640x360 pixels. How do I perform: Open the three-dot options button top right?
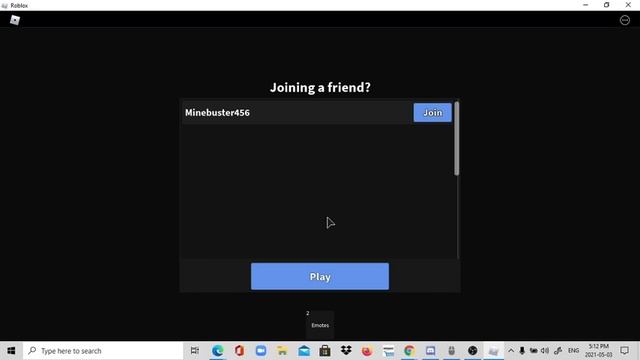click(624, 20)
